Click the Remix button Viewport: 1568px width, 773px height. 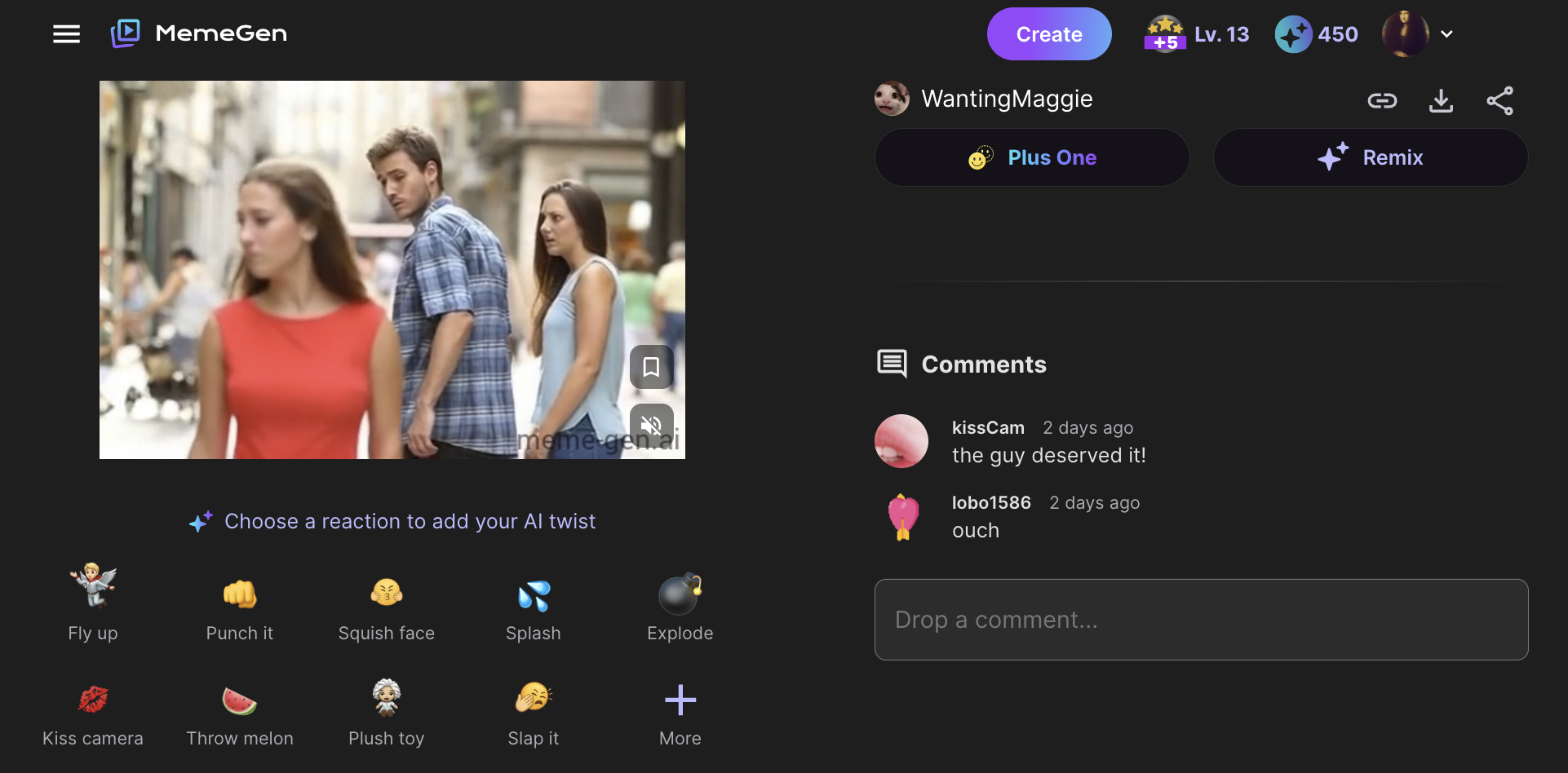coord(1370,157)
